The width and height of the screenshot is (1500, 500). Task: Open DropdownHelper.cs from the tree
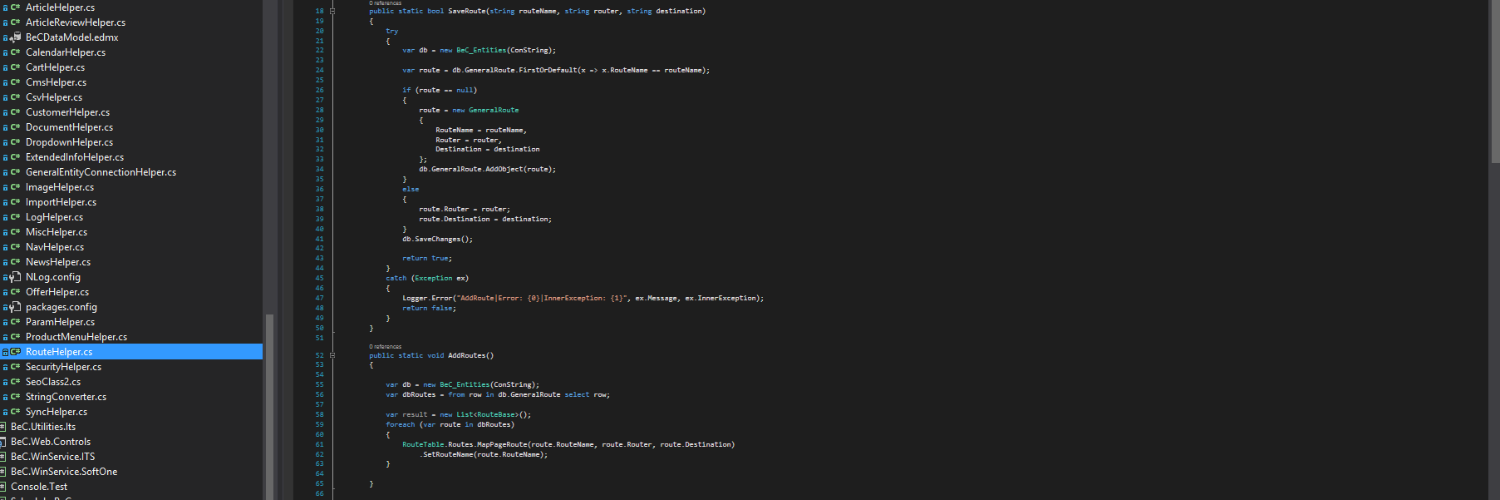[69, 142]
